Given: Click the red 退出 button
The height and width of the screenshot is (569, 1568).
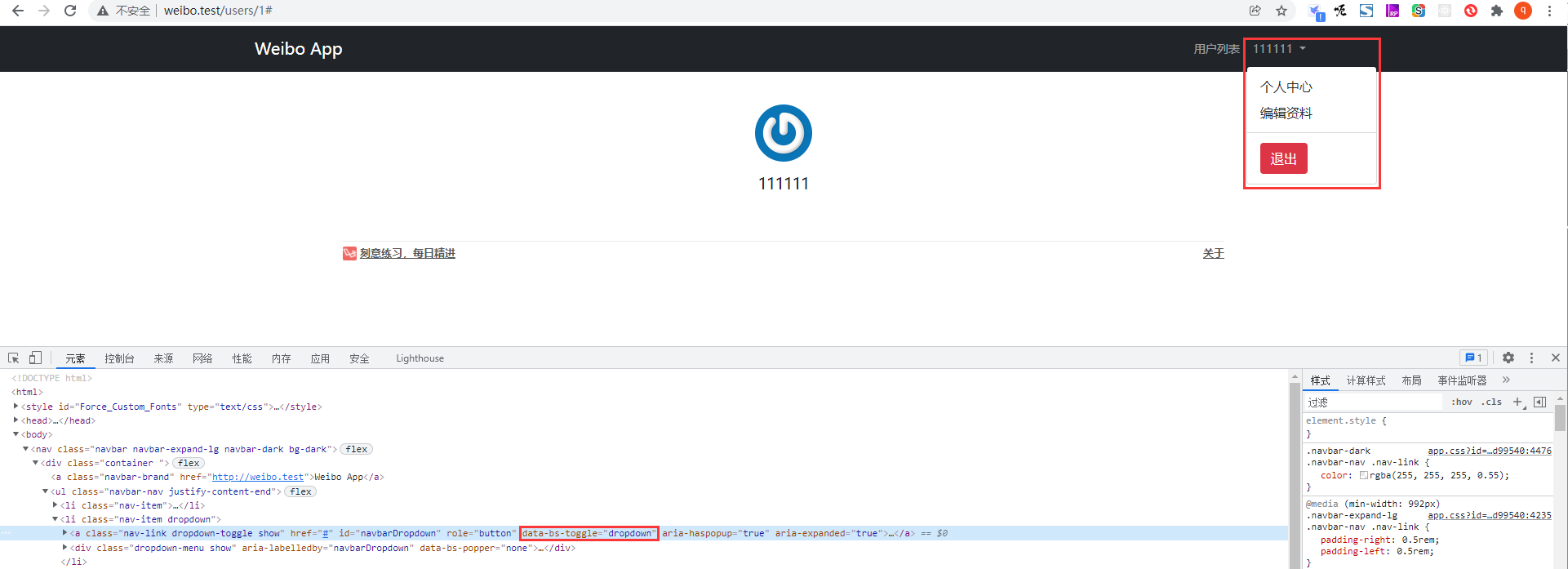Looking at the screenshot, I should point(1284,158).
